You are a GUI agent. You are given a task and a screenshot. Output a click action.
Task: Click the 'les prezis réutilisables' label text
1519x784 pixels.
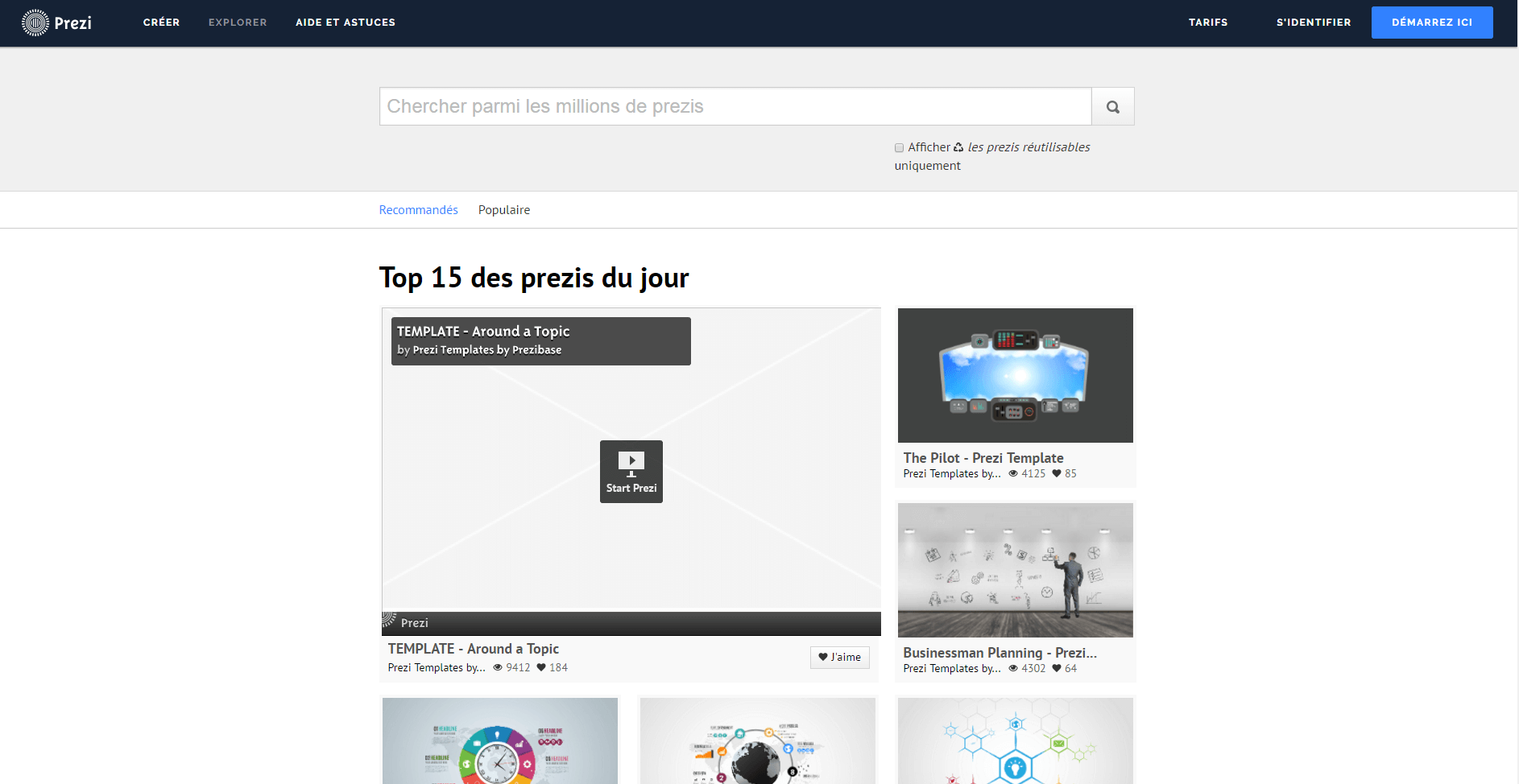[x=1029, y=147]
